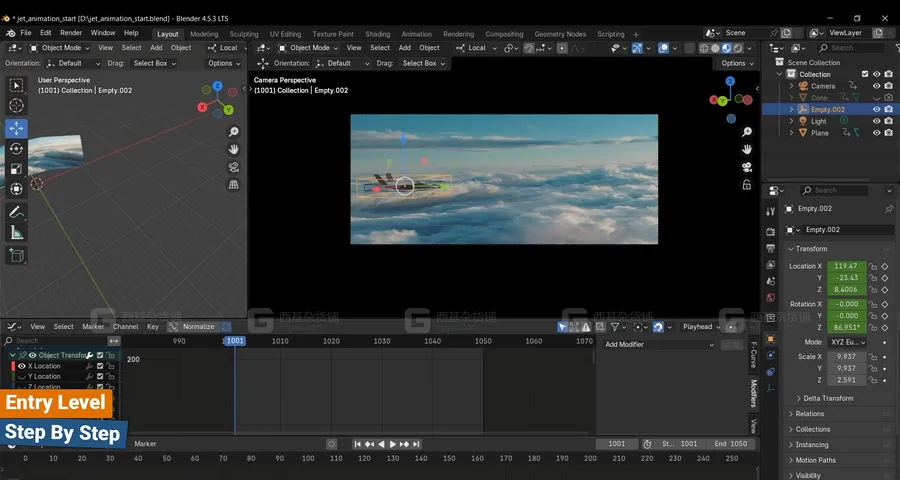Pin the Empty.002 properties panel
Image resolution: width=900 pixels, height=480 pixels.
coord(889,209)
